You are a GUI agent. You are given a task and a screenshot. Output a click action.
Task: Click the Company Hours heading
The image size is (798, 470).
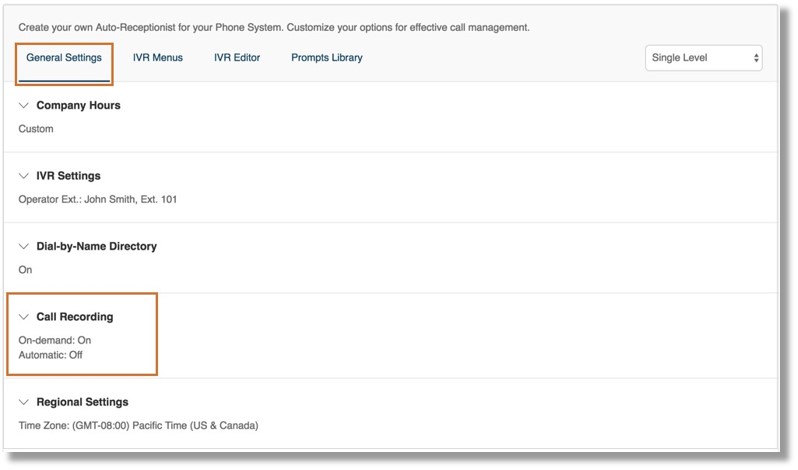[x=78, y=105]
